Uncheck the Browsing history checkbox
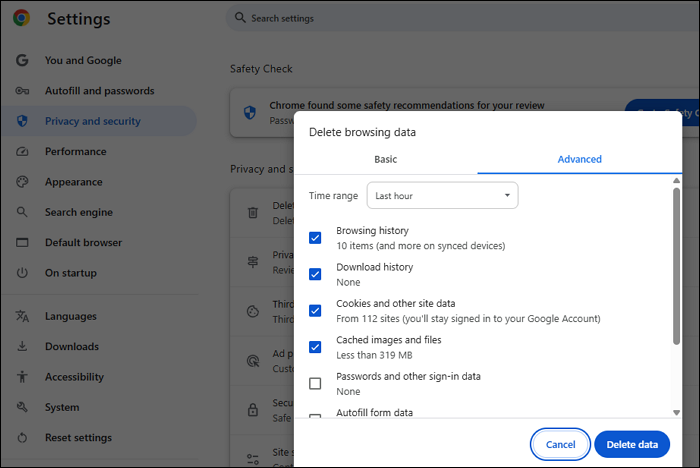This screenshot has height=468, width=700. point(315,238)
